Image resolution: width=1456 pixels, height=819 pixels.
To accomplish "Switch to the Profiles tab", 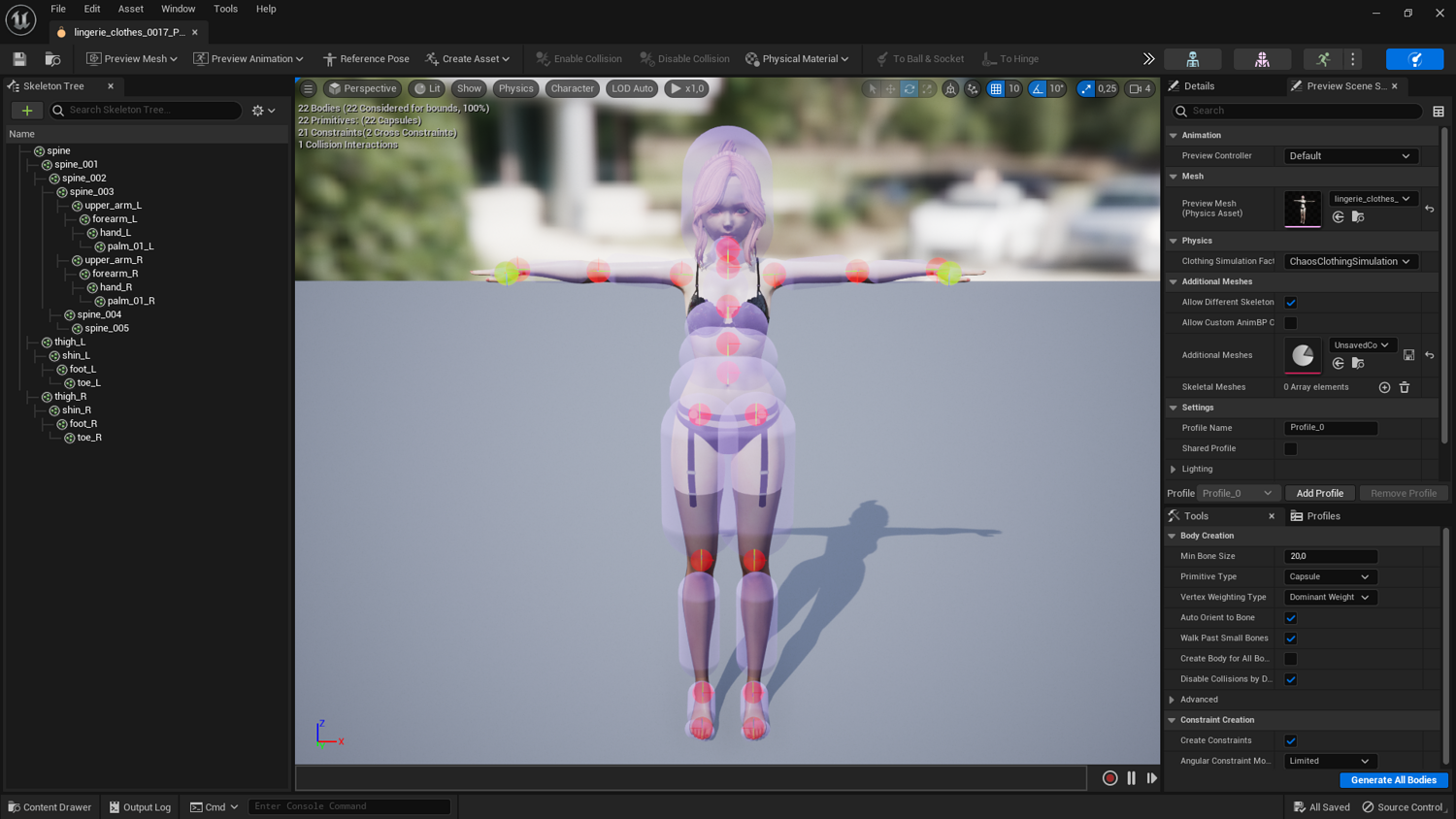I will pyautogui.click(x=1315, y=516).
